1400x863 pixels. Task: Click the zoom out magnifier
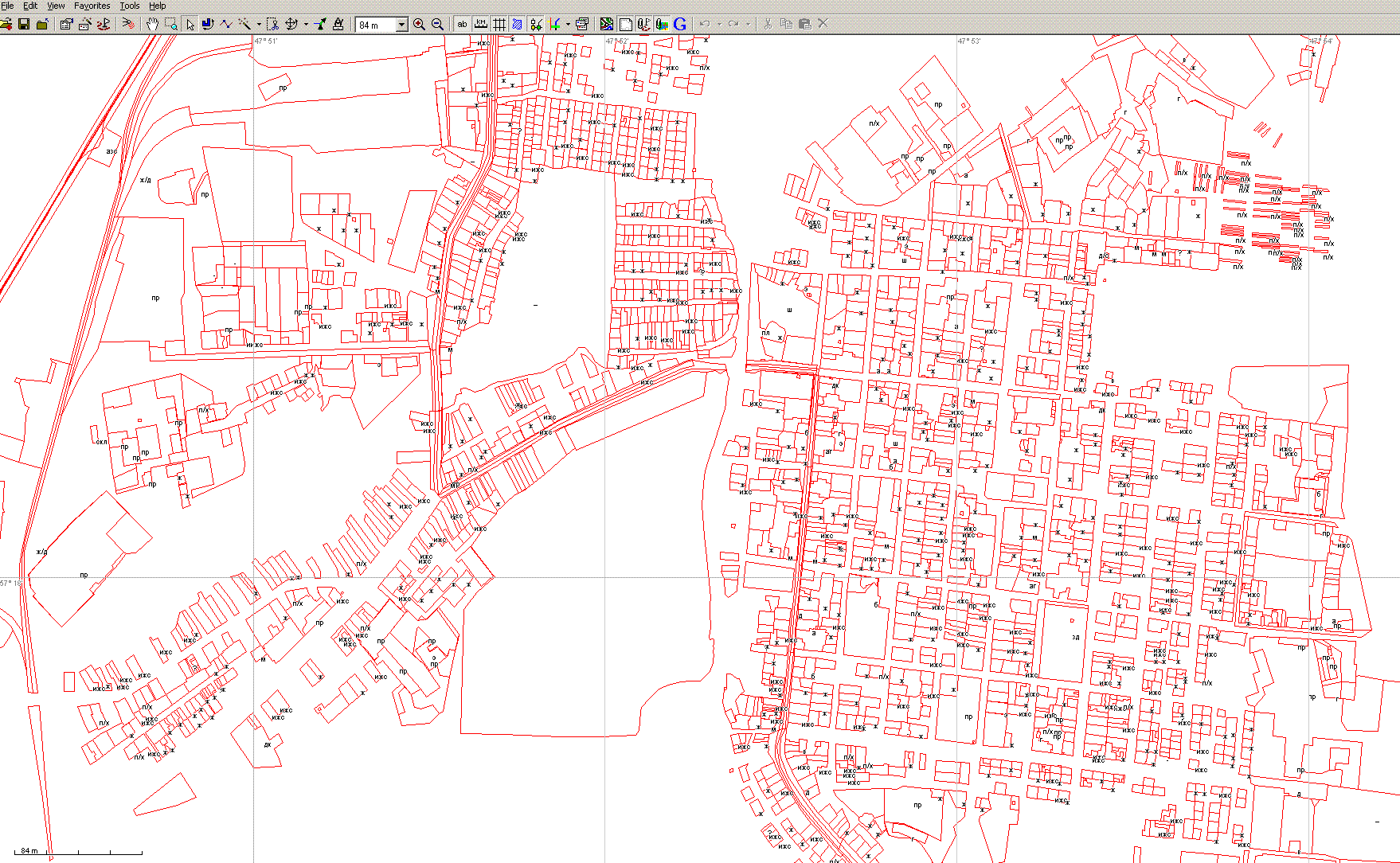(x=437, y=24)
